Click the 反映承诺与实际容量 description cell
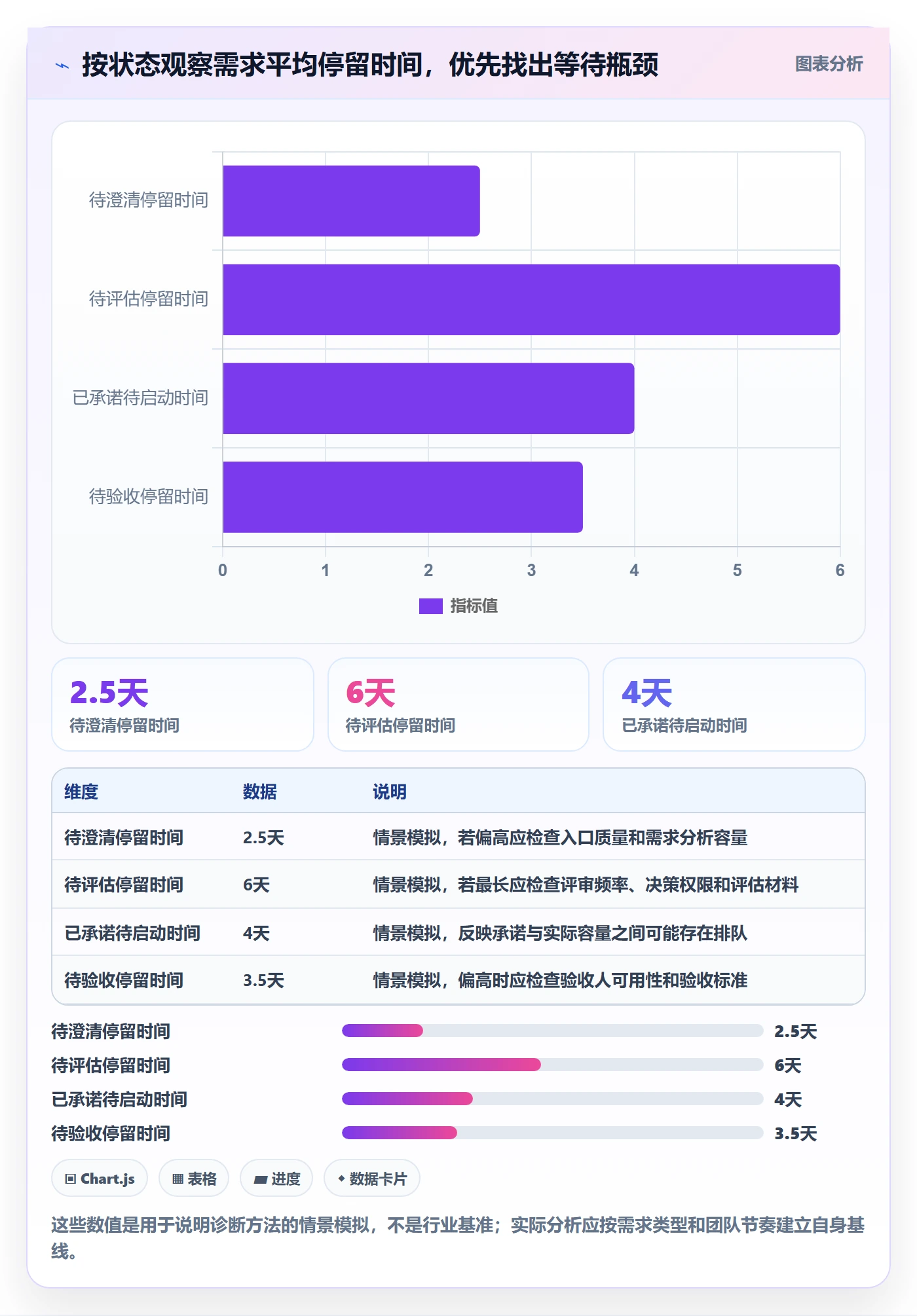This screenshot has height=1316, width=917. coord(560,932)
